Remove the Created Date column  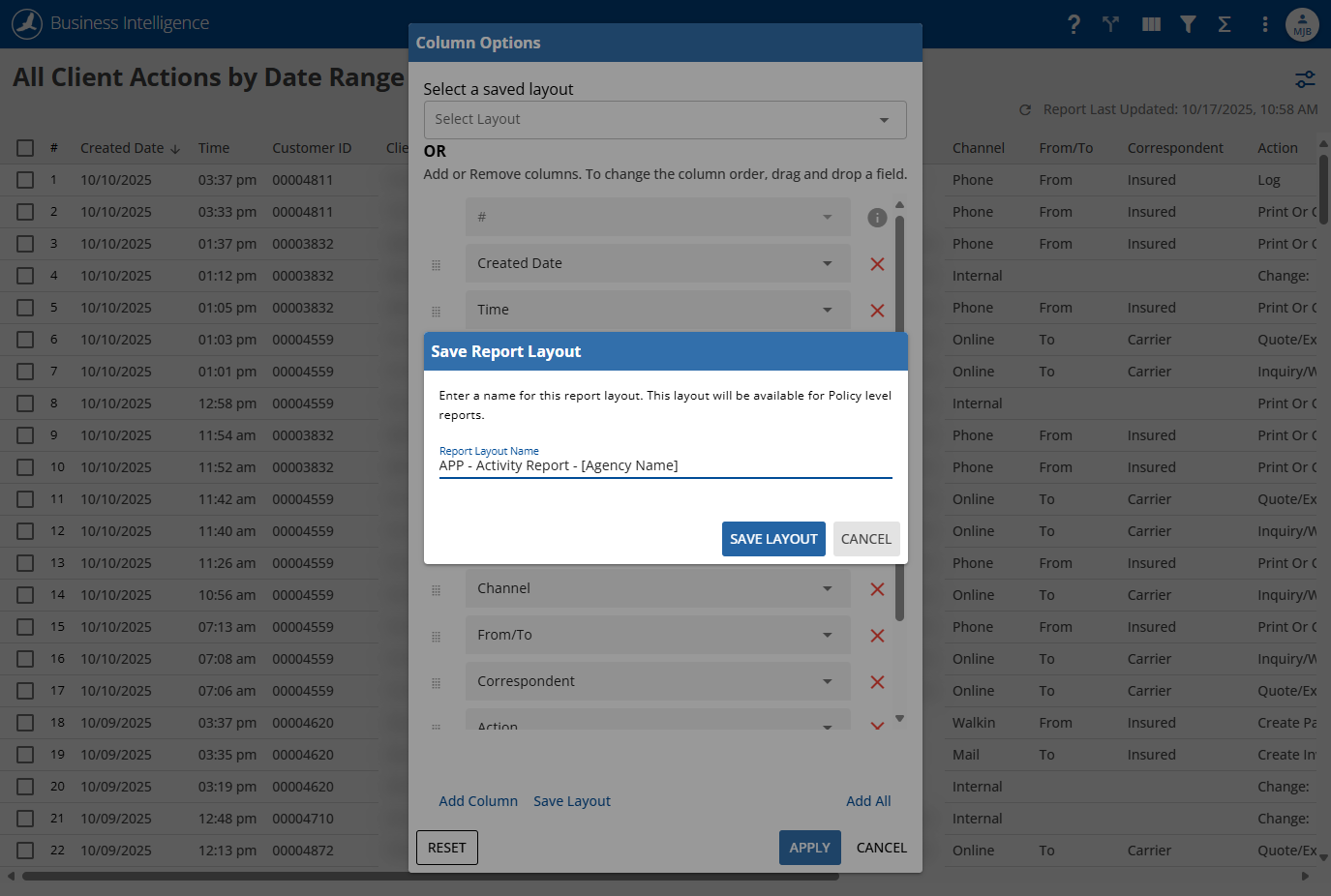877,264
